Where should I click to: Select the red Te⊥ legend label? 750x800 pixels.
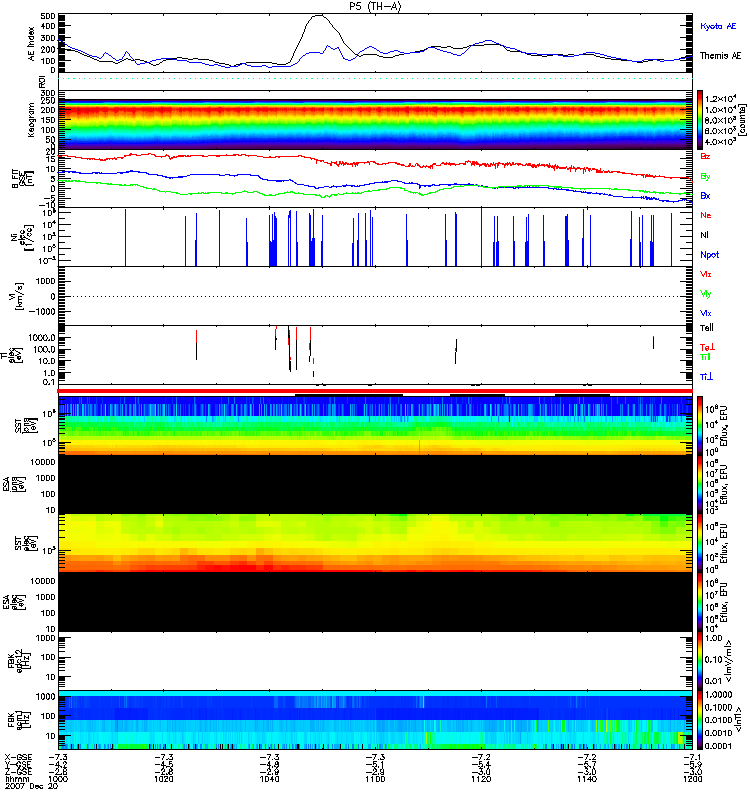(x=707, y=347)
